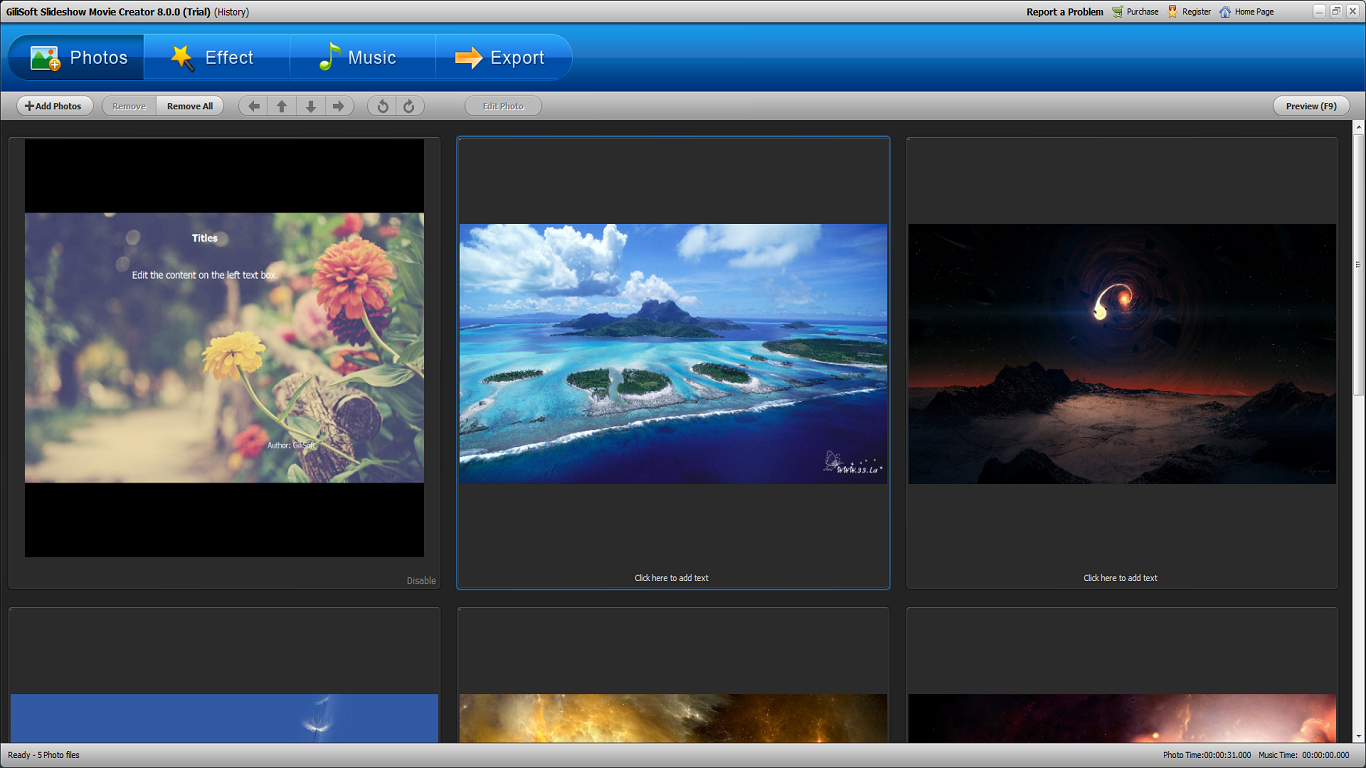The height and width of the screenshot is (768, 1366).
Task: Rotate photo clockwise
Action: pos(409,106)
